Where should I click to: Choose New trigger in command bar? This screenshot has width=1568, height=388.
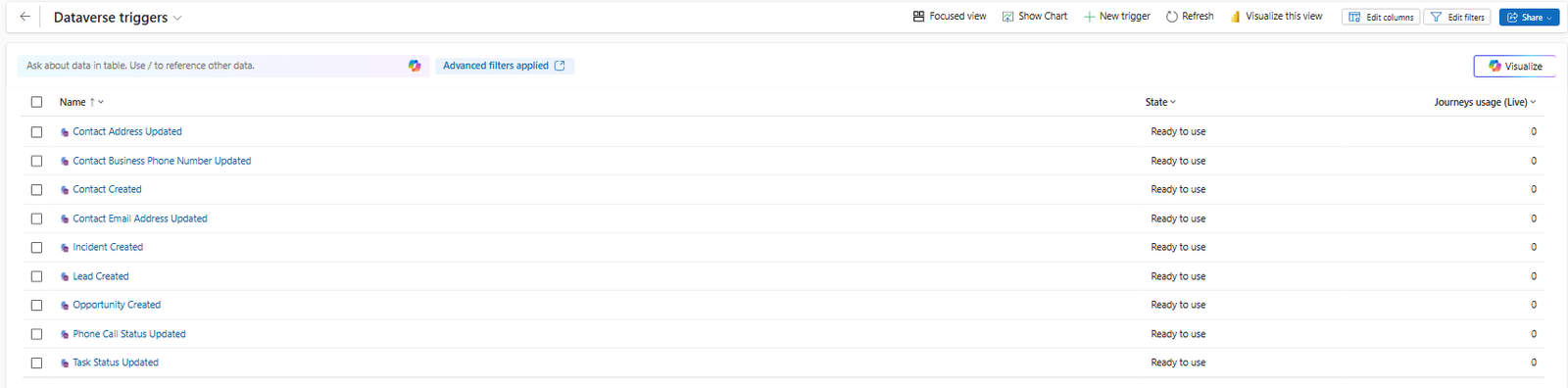(1116, 17)
